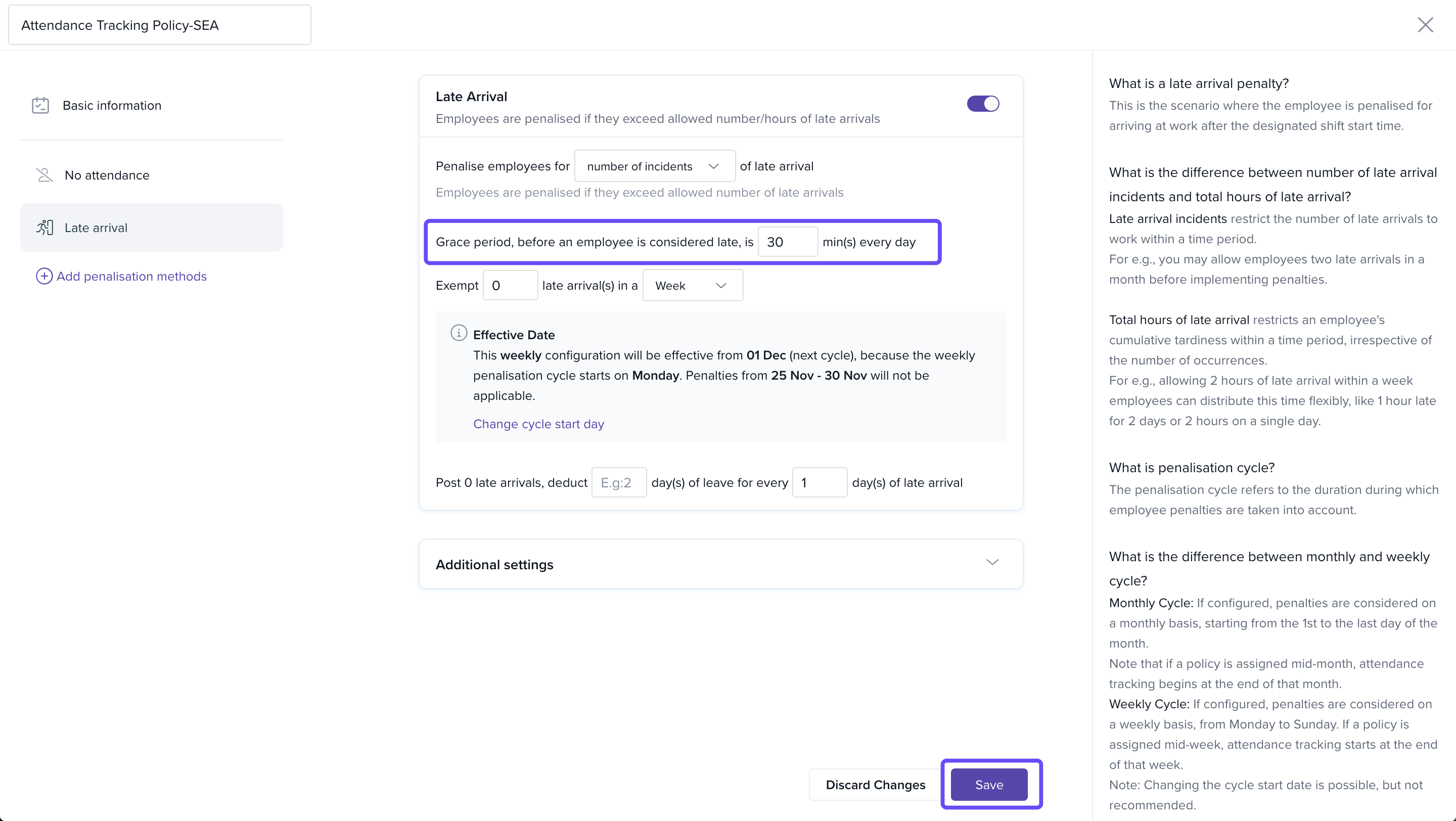Image resolution: width=1456 pixels, height=821 pixels.
Task: Click the Effective Date info icon
Action: (459, 333)
